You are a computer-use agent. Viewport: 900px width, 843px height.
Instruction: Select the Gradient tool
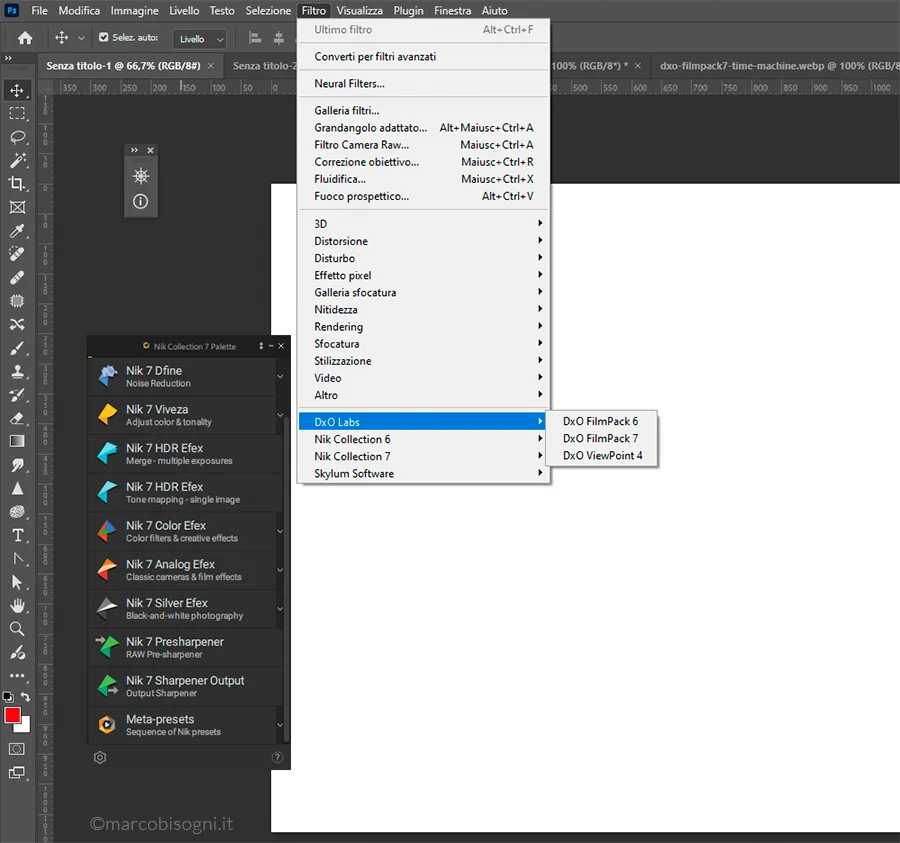[x=17, y=441]
